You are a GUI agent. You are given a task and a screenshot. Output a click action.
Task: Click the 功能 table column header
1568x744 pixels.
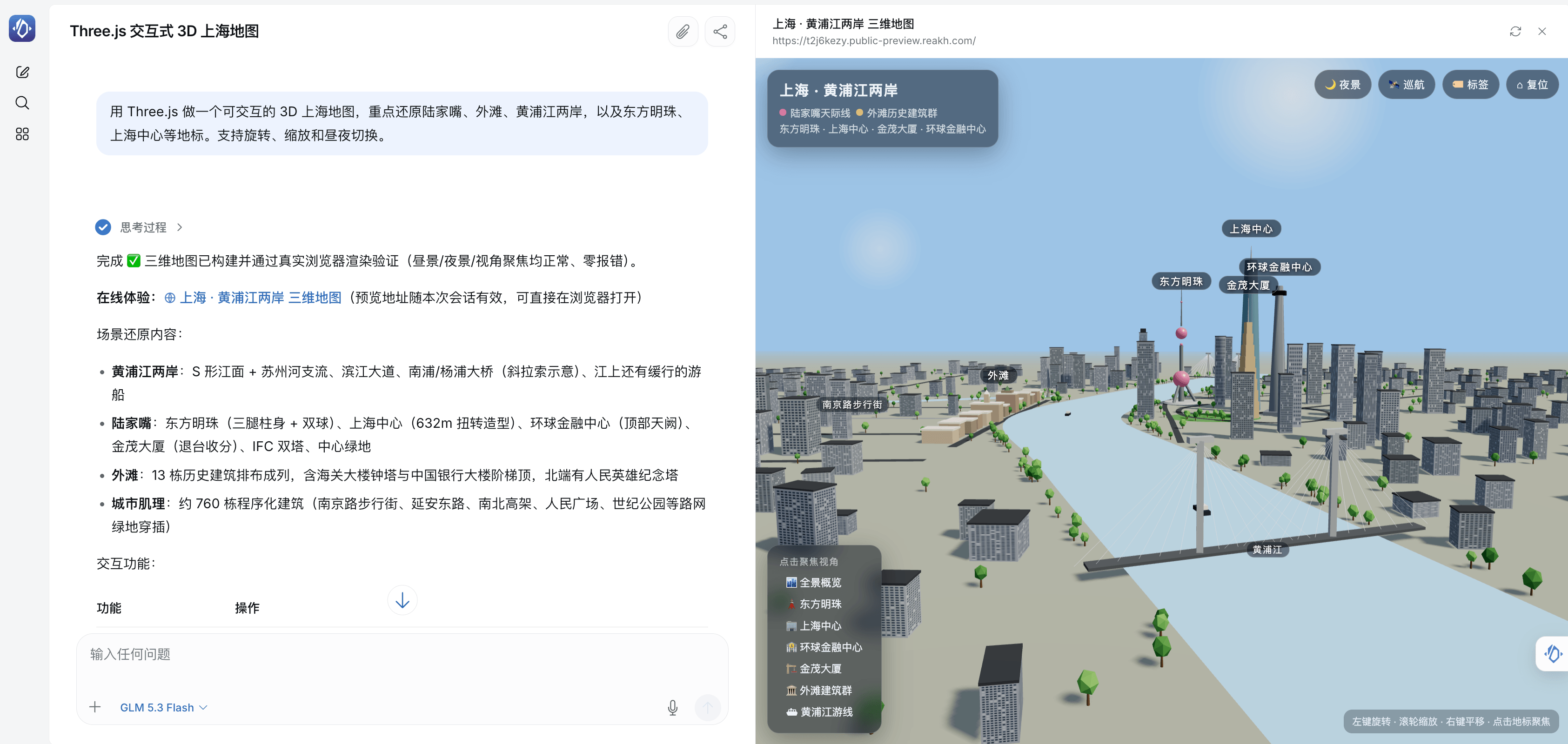coord(109,608)
